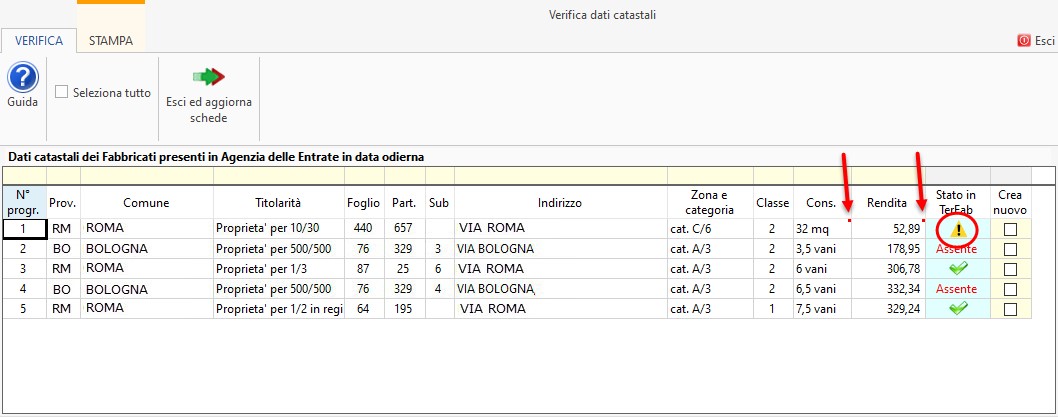Check Crea nuovo box for row 2
Viewport: 1058px width, 417px height.
tap(1010, 249)
